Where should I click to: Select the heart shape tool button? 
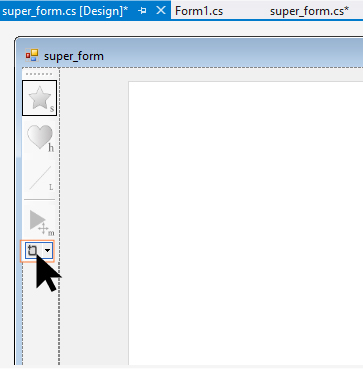point(39,137)
